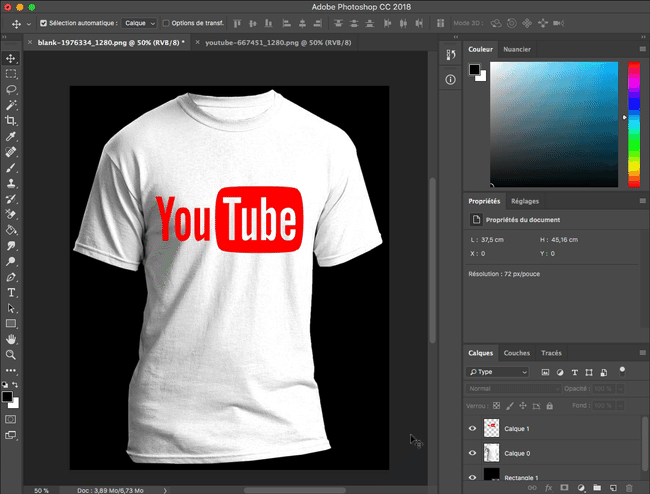The height and width of the screenshot is (494, 650).
Task: Hide the Calque 1 layer
Action: coord(472,429)
